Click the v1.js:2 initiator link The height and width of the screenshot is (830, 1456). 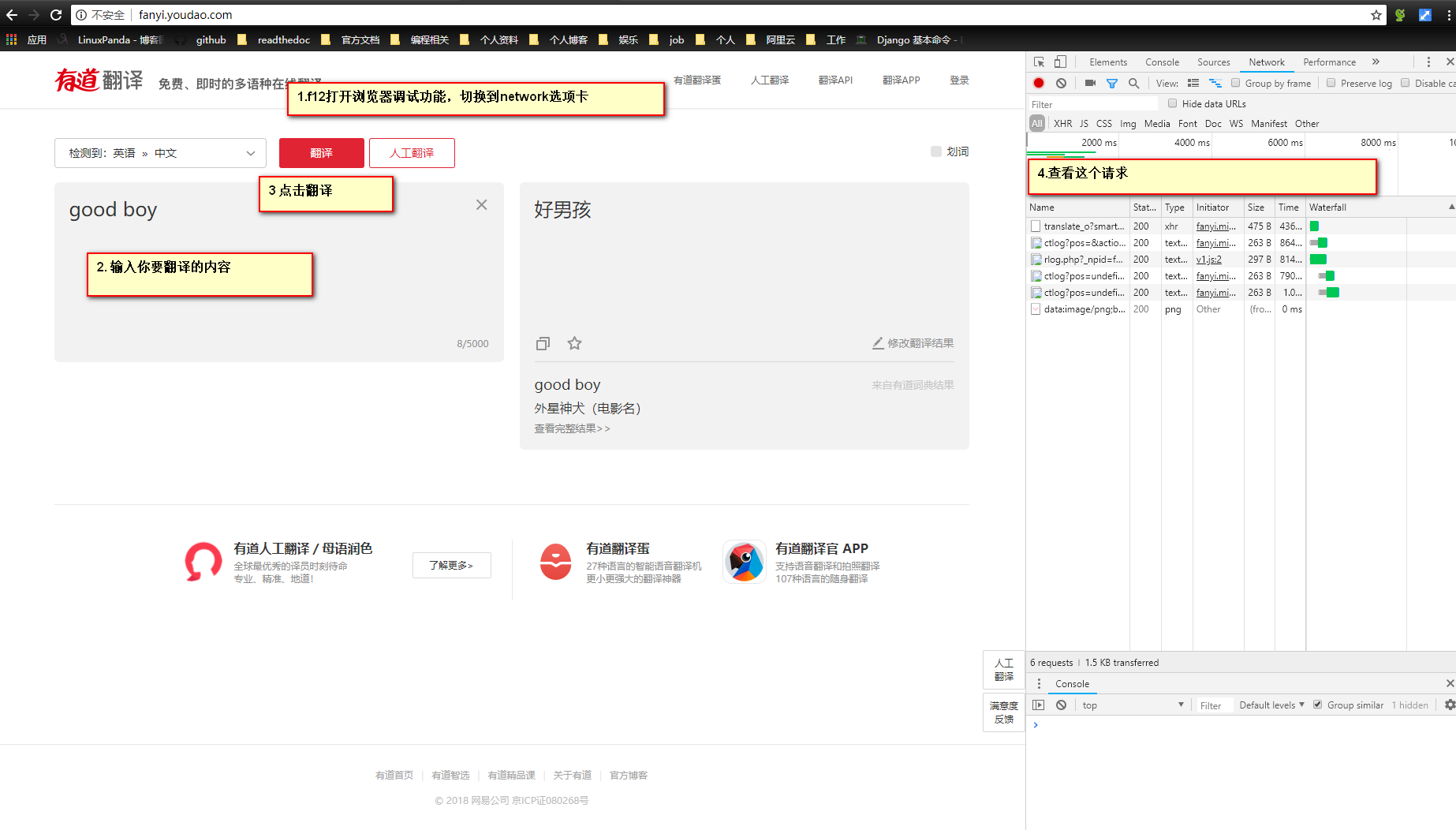click(x=1208, y=259)
